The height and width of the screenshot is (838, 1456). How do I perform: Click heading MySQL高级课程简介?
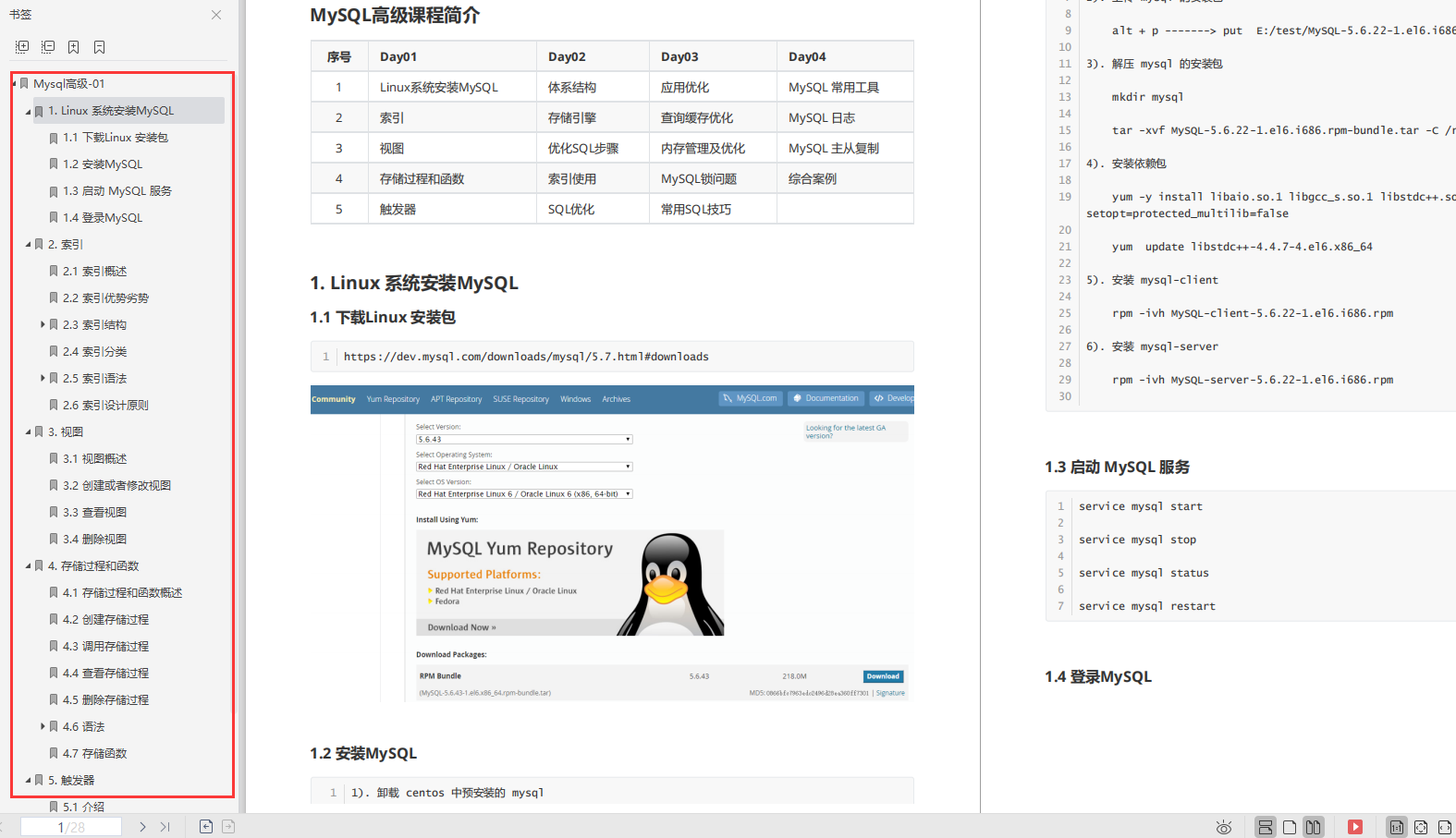point(395,16)
